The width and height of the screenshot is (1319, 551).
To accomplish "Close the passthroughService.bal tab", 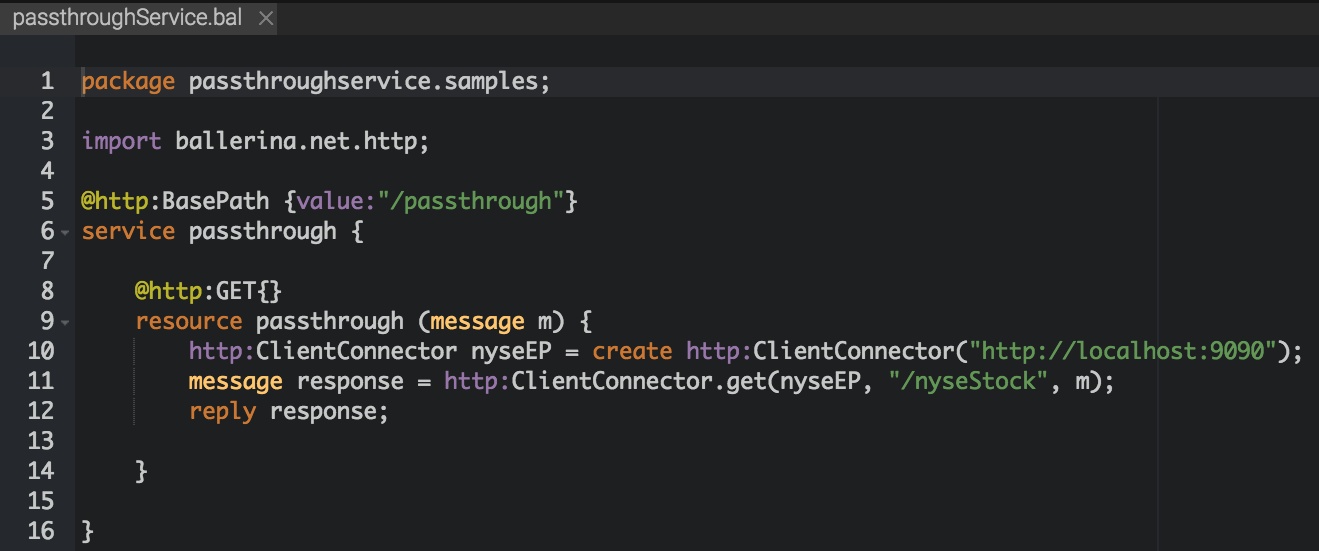I will [266, 18].
